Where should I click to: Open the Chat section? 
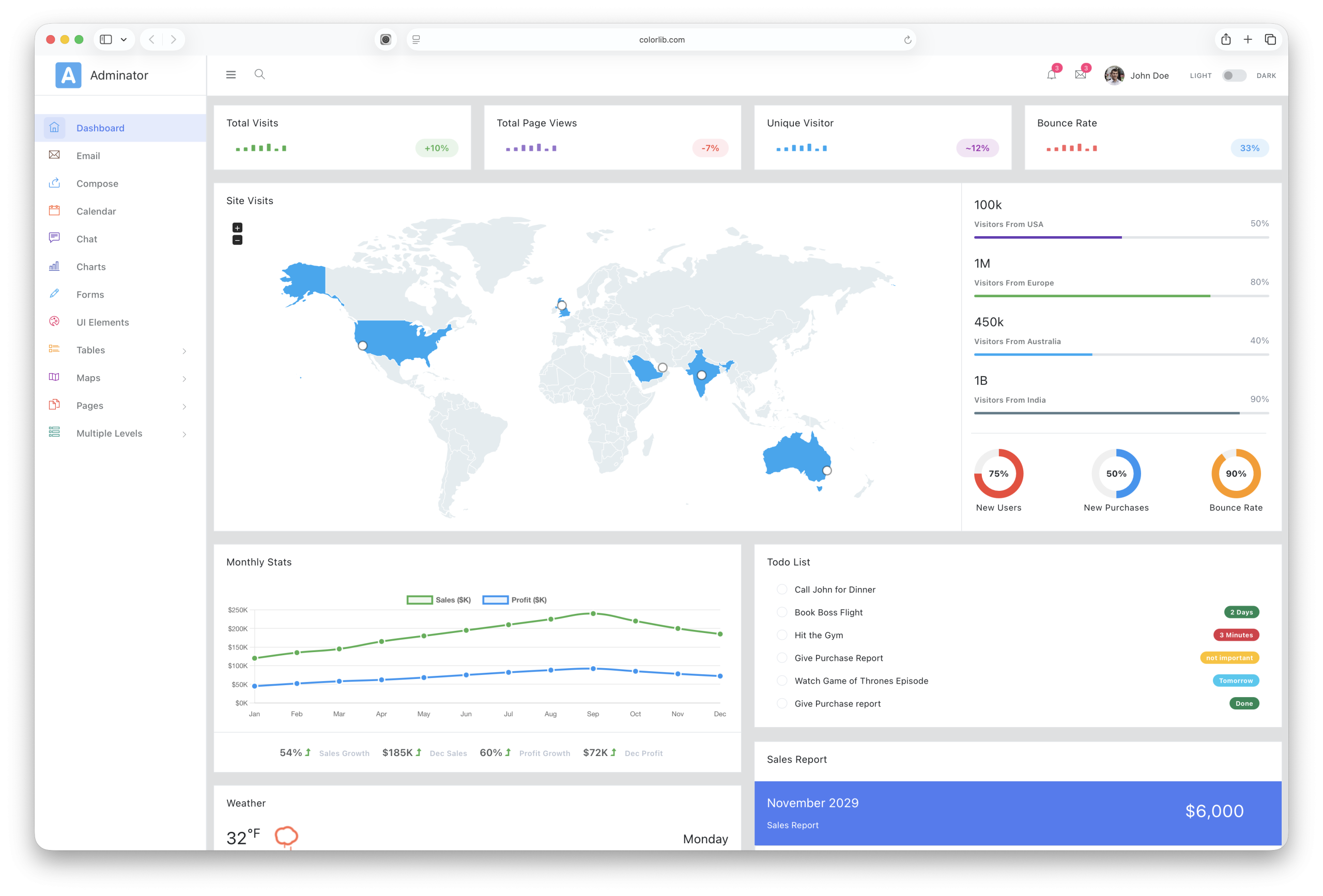pos(86,239)
